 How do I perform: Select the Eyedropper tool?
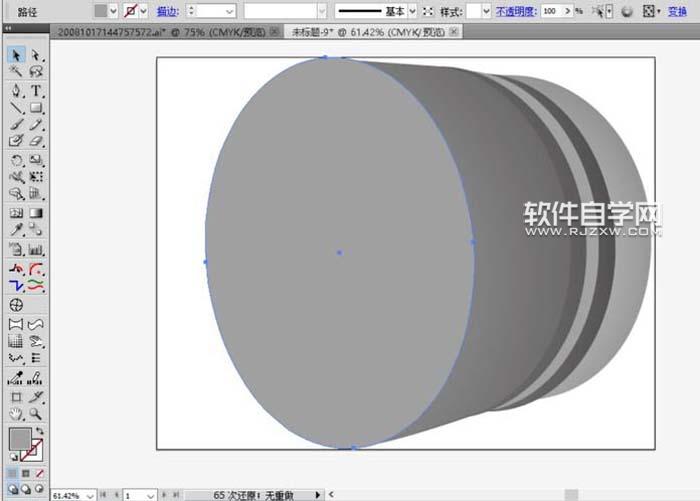(x=16, y=230)
